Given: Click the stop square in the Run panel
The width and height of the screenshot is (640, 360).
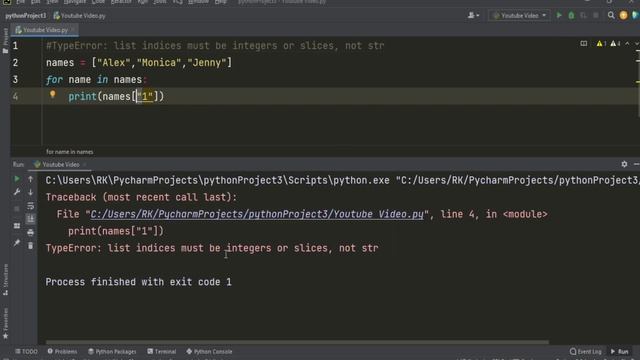Looking at the screenshot, I should point(17,209).
